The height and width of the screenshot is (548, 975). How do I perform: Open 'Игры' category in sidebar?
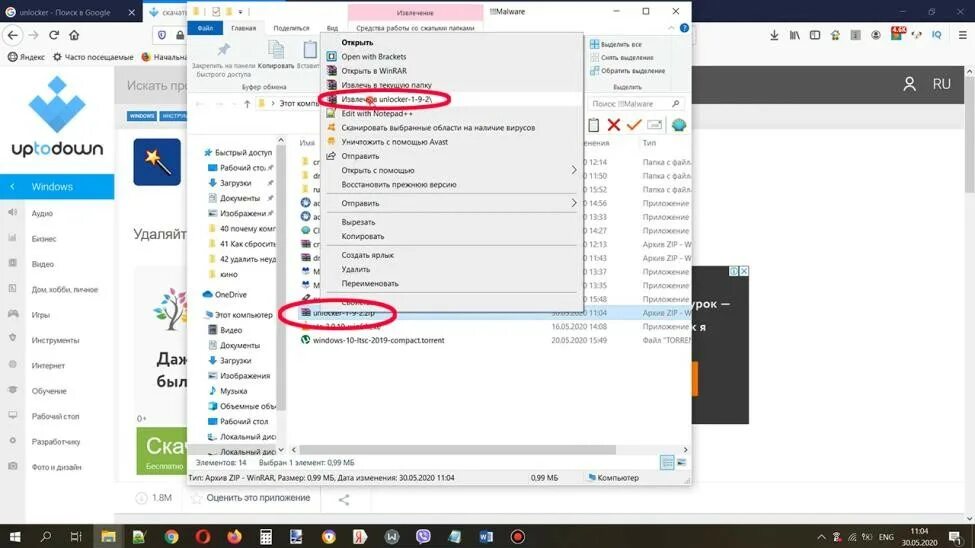tap(40, 315)
